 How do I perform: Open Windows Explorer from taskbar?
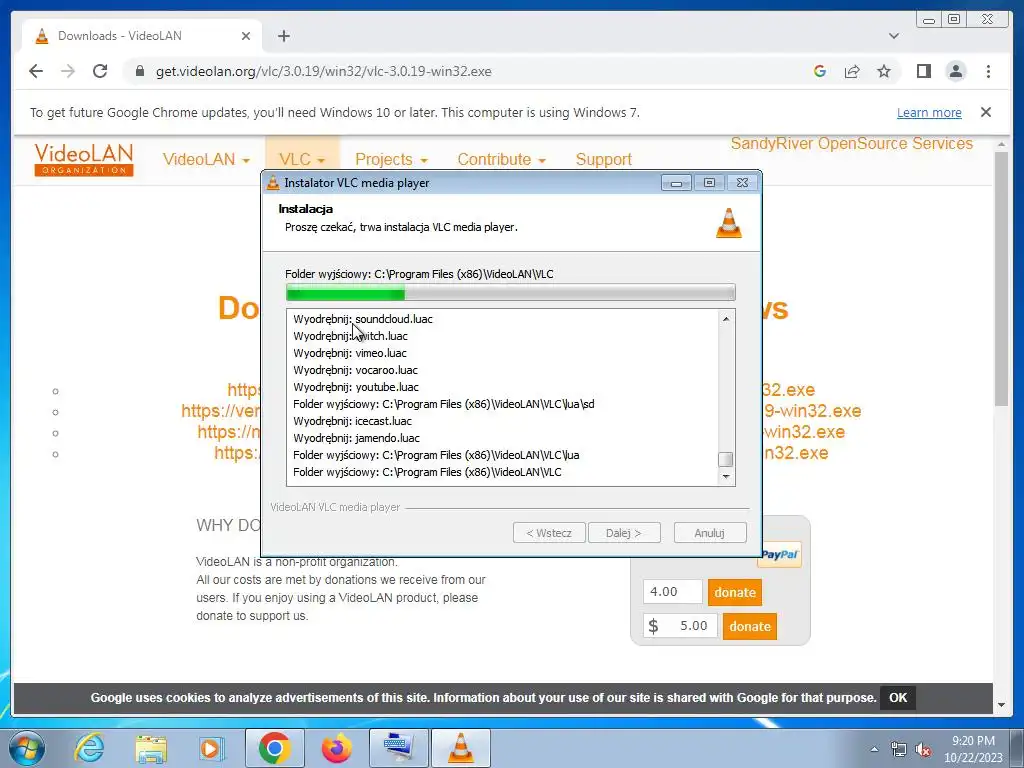[151, 748]
